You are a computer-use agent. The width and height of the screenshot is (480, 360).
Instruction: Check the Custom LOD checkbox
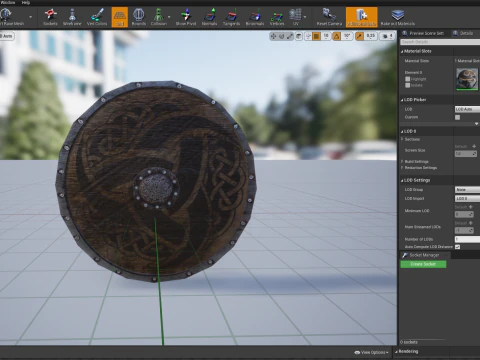[458, 117]
